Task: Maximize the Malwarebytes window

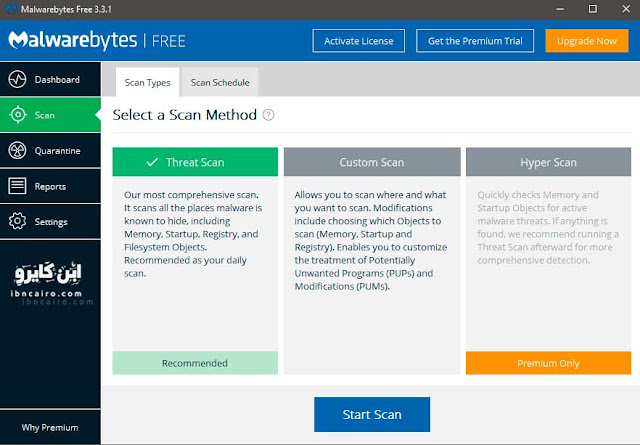Action: [593, 9]
